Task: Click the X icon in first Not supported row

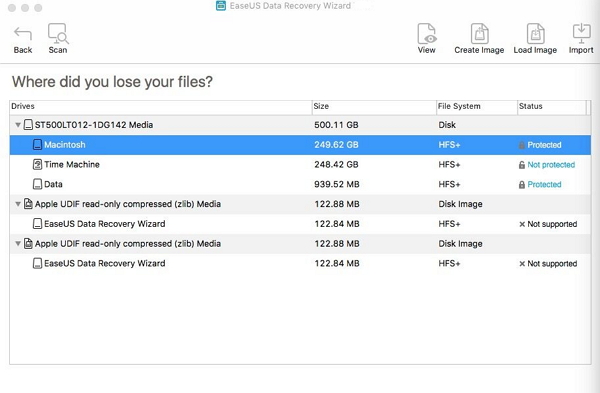Action: tap(522, 224)
